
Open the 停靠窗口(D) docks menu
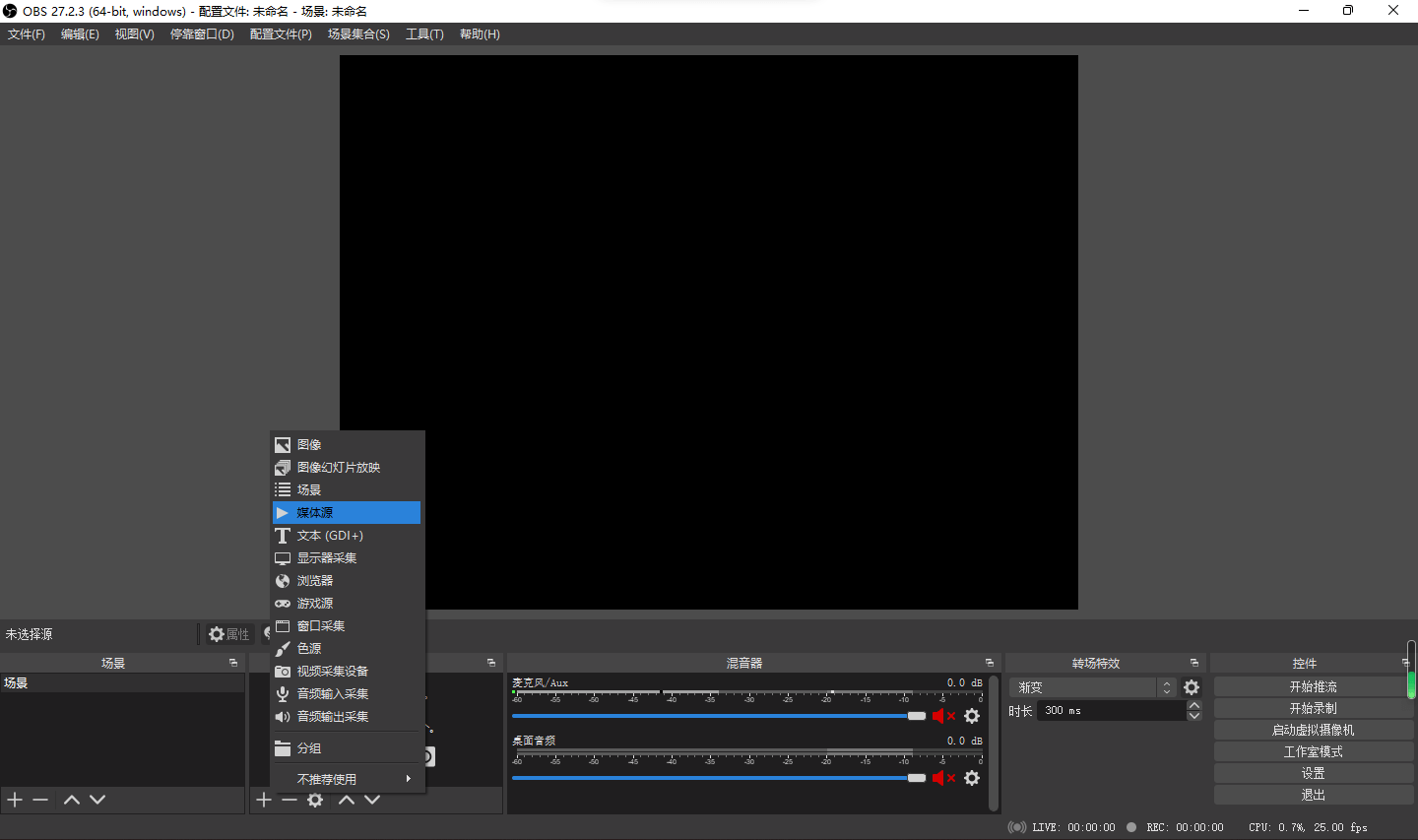click(202, 34)
